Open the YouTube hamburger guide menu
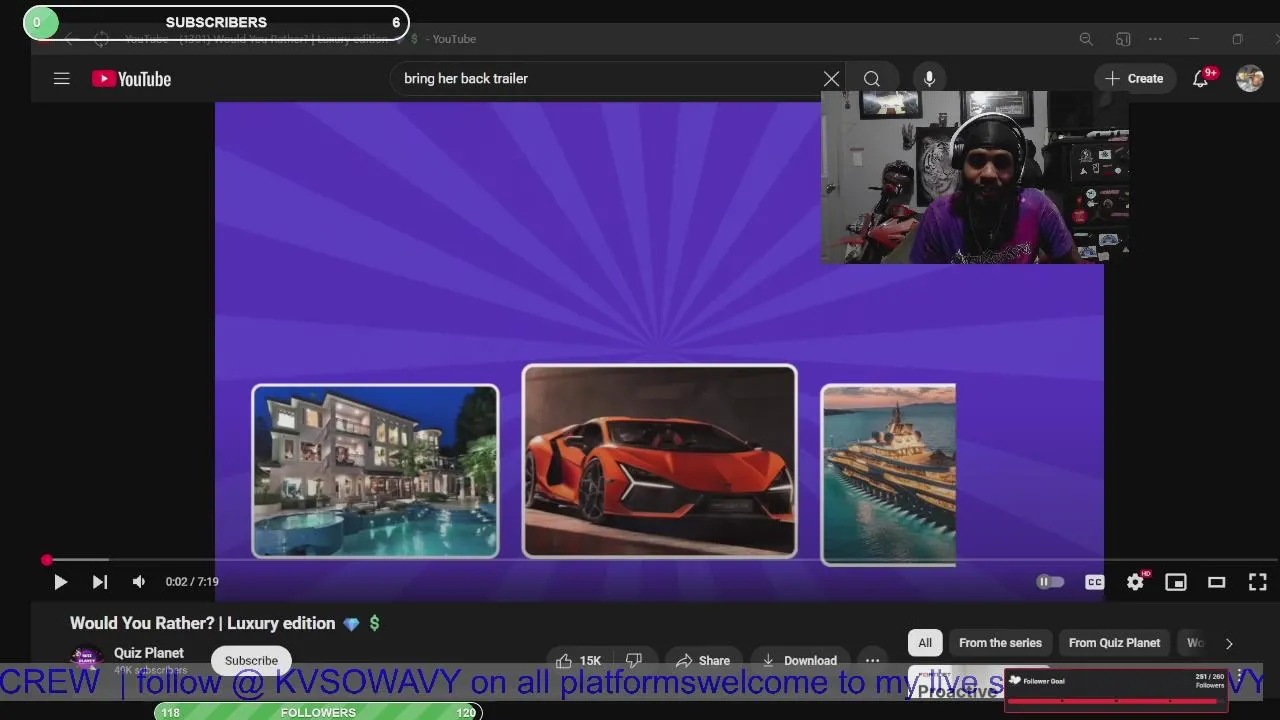Viewport: 1280px width, 720px height. click(x=61, y=78)
